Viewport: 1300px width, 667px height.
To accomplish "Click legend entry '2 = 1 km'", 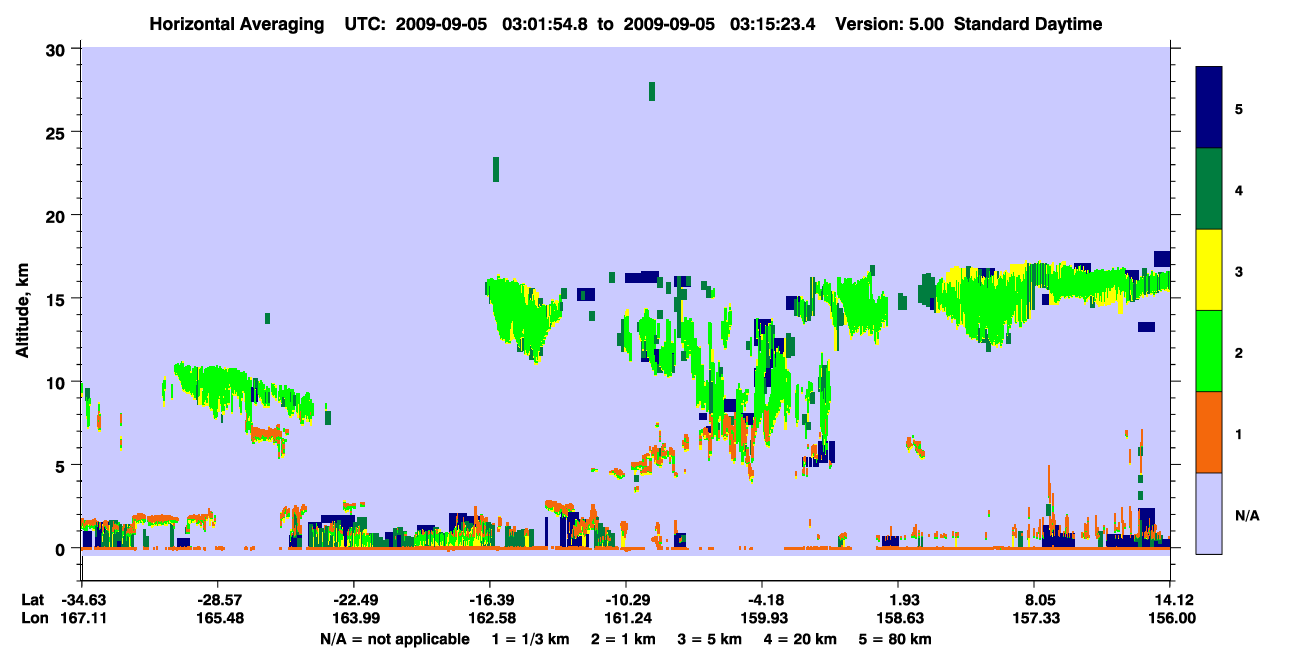I will (623, 639).
